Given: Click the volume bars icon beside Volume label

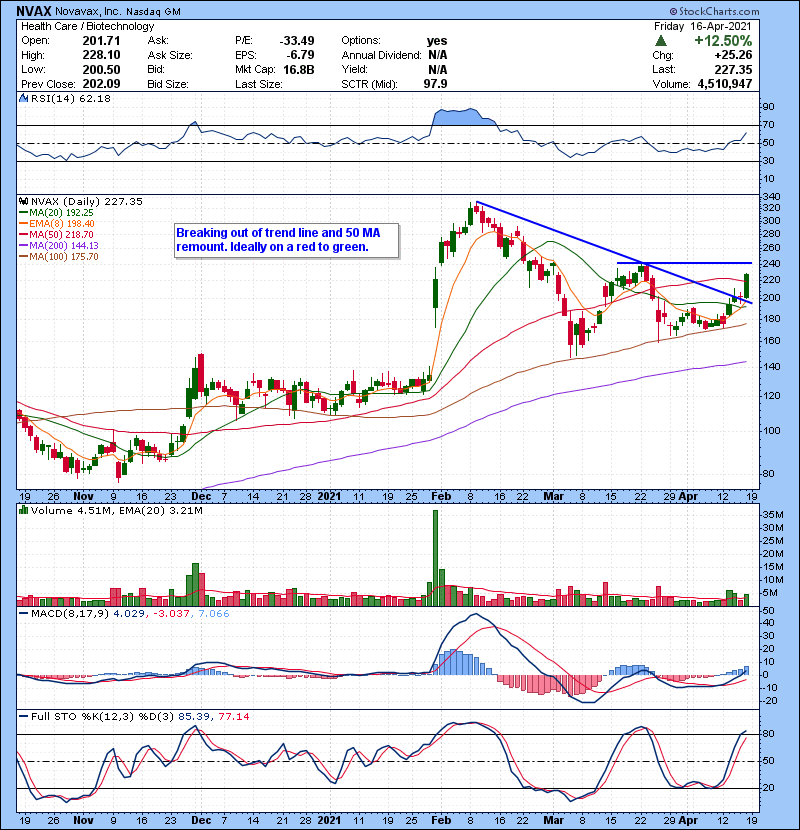Looking at the screenshot, I should coord(23,510).
